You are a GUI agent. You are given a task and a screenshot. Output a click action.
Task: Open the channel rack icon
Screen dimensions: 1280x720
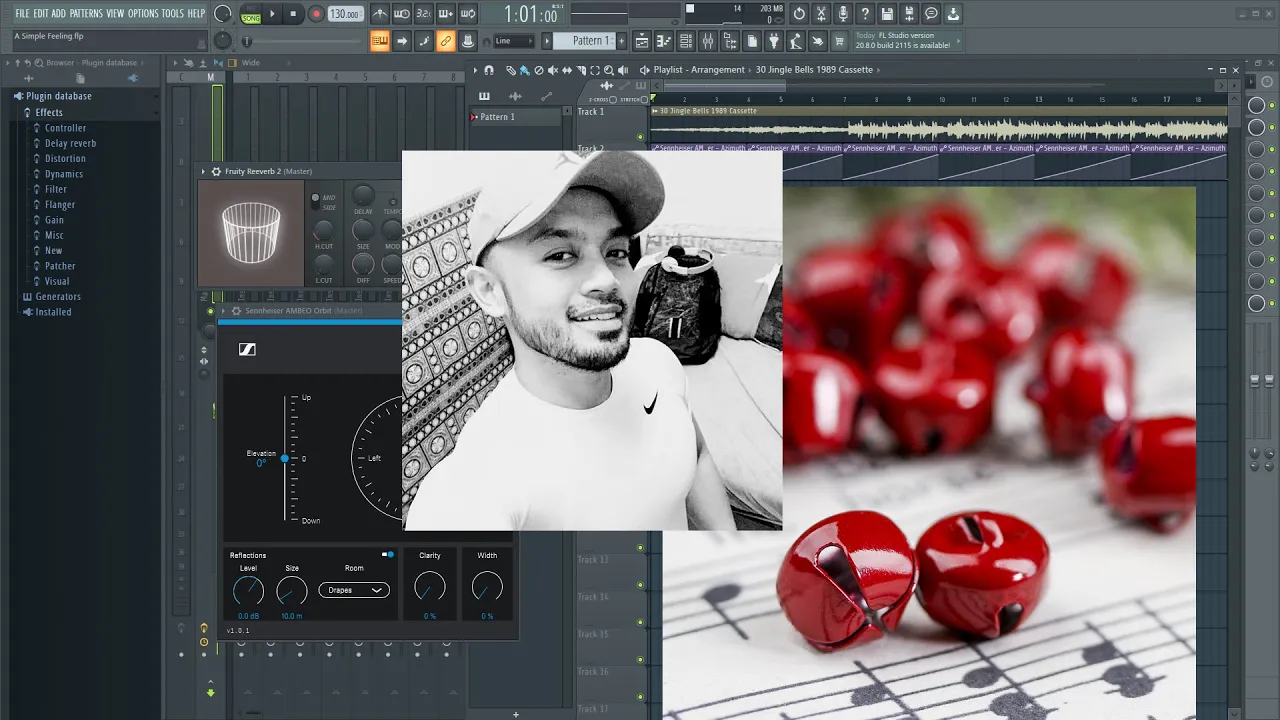685,41
